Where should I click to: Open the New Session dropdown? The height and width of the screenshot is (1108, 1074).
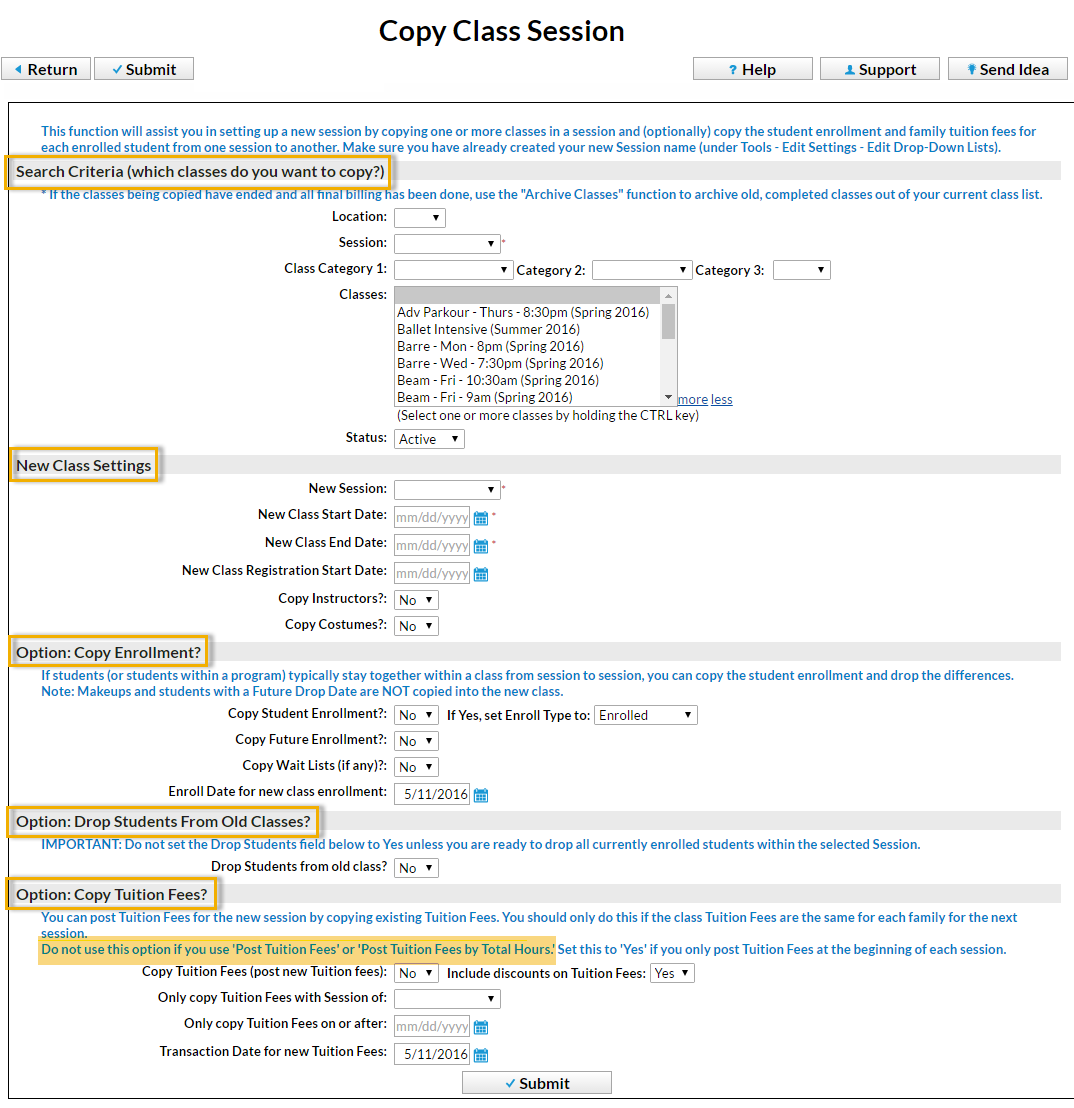447,489
